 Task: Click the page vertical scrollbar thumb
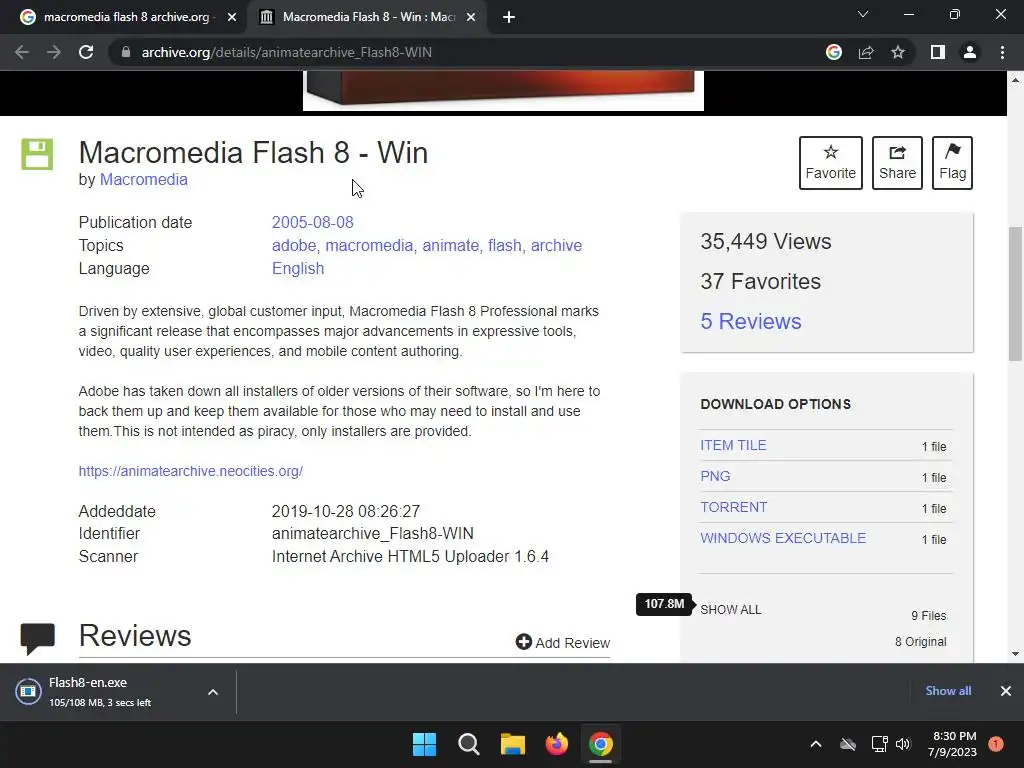point(1015,293)
